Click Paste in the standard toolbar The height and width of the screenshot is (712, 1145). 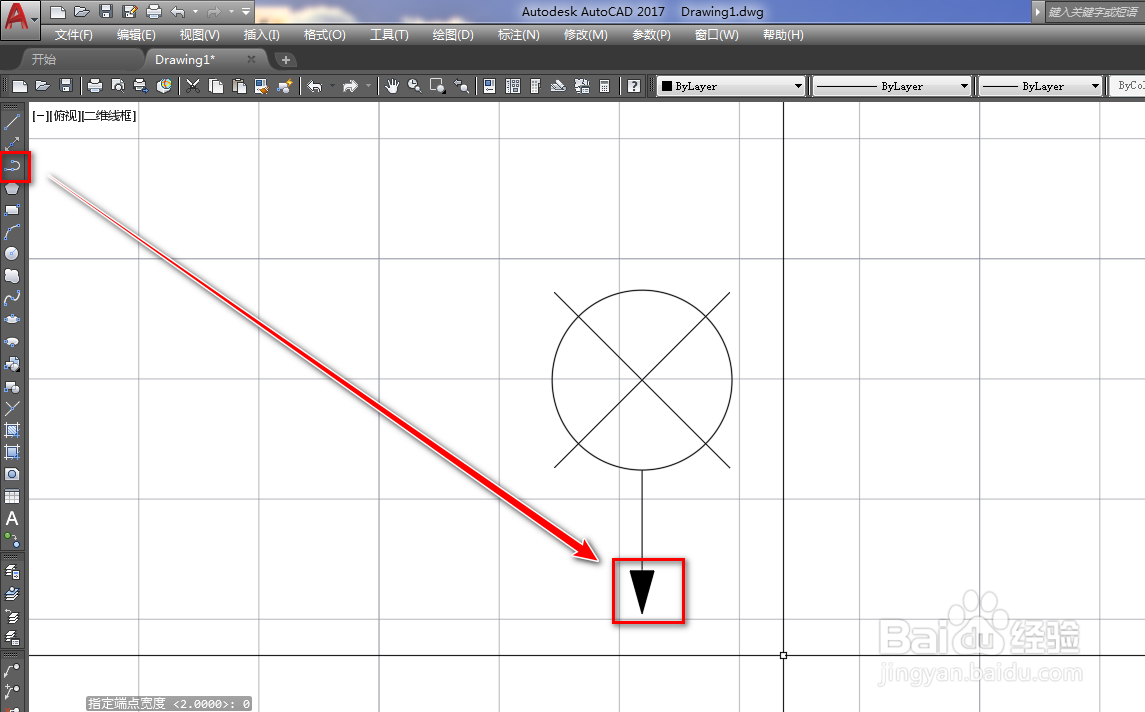click(239, 86)
